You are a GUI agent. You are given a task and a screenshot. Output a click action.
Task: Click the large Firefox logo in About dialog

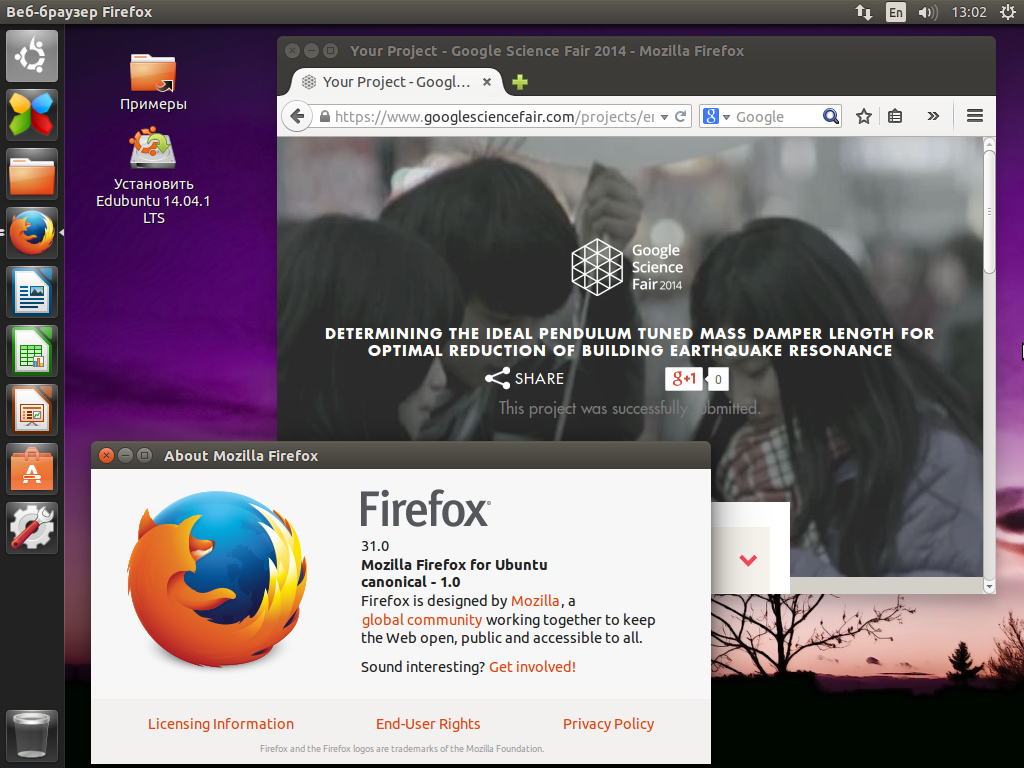217,579
